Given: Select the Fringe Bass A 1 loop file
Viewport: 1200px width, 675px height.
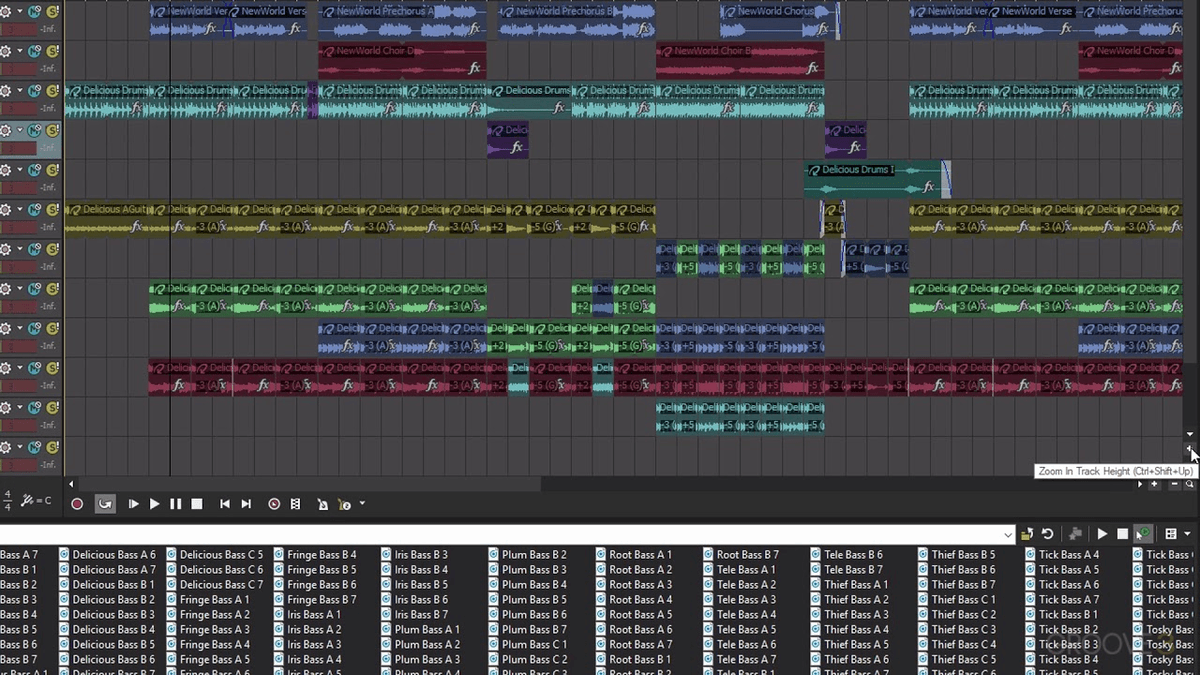Looking at the screenshot, I should [214, 600].
